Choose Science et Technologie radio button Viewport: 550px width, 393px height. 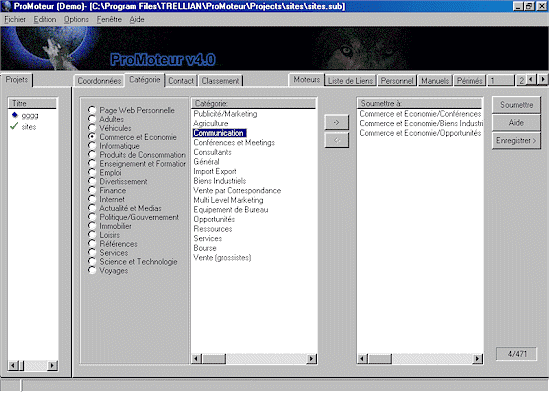pos(92,261)
